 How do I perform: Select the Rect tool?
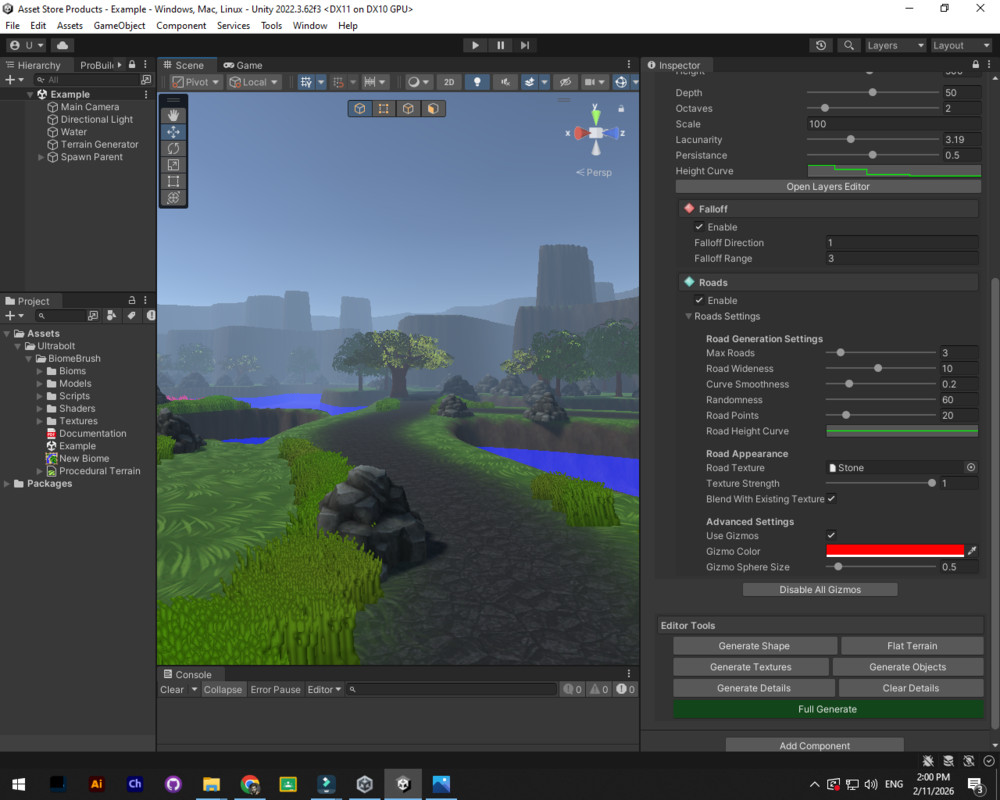[x=173, y=182]
